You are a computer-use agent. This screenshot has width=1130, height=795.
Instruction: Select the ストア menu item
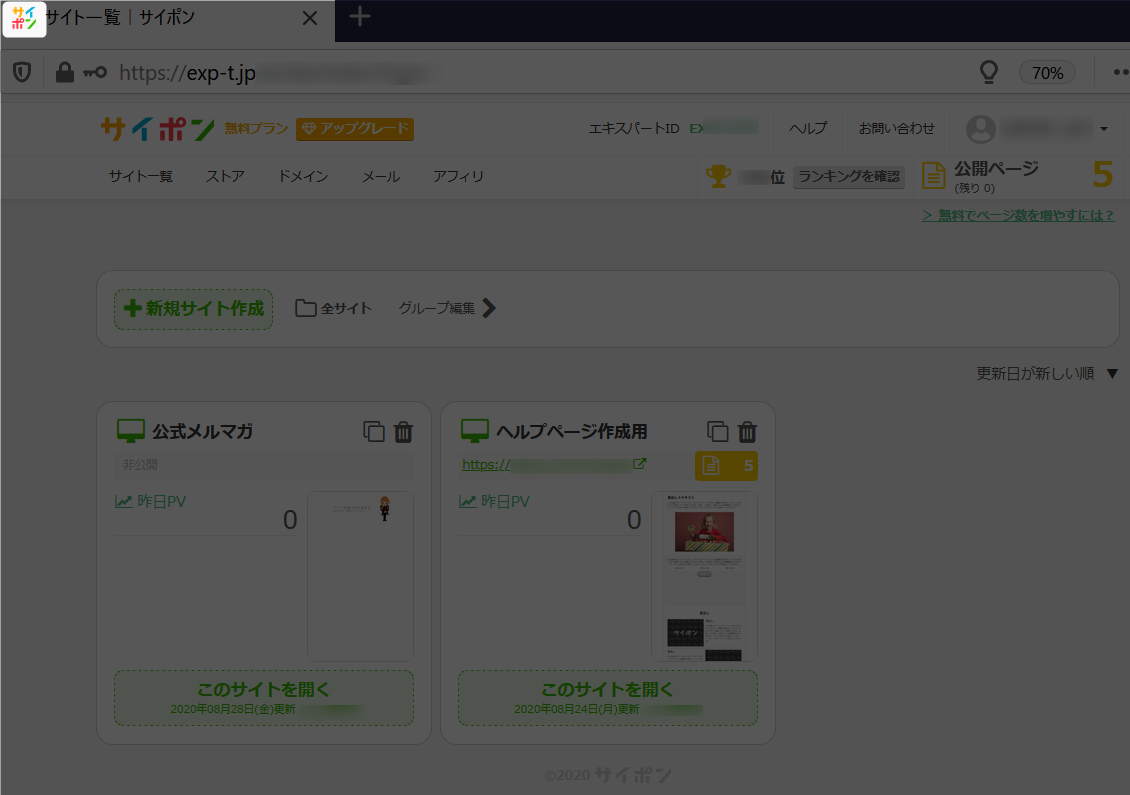click(x=225, y=177)
